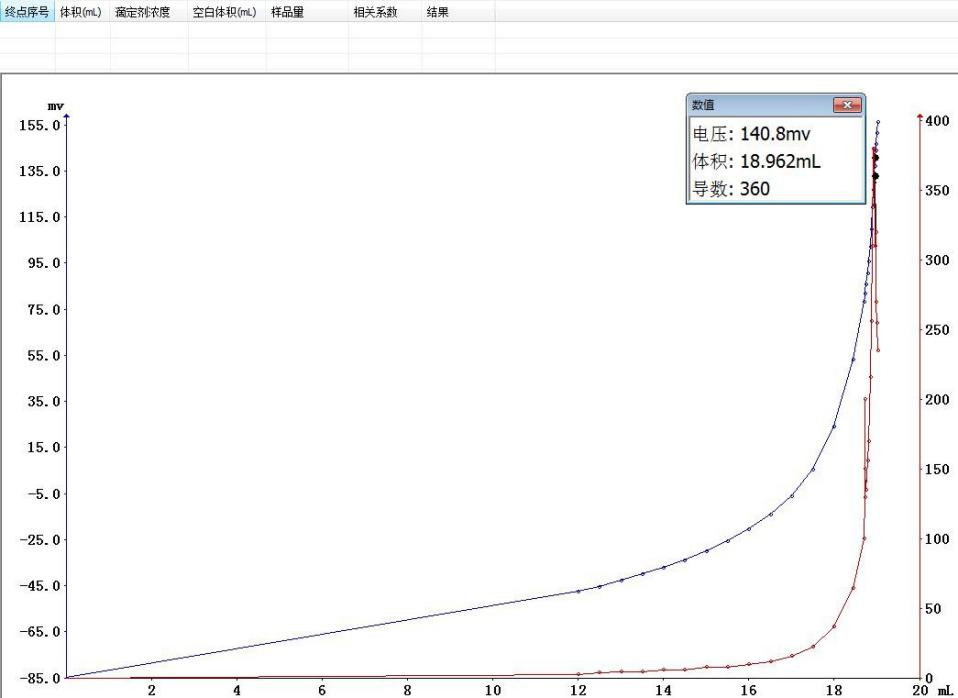
Task: Select the 空白体积(mL) column header
Action: [224, 13]
